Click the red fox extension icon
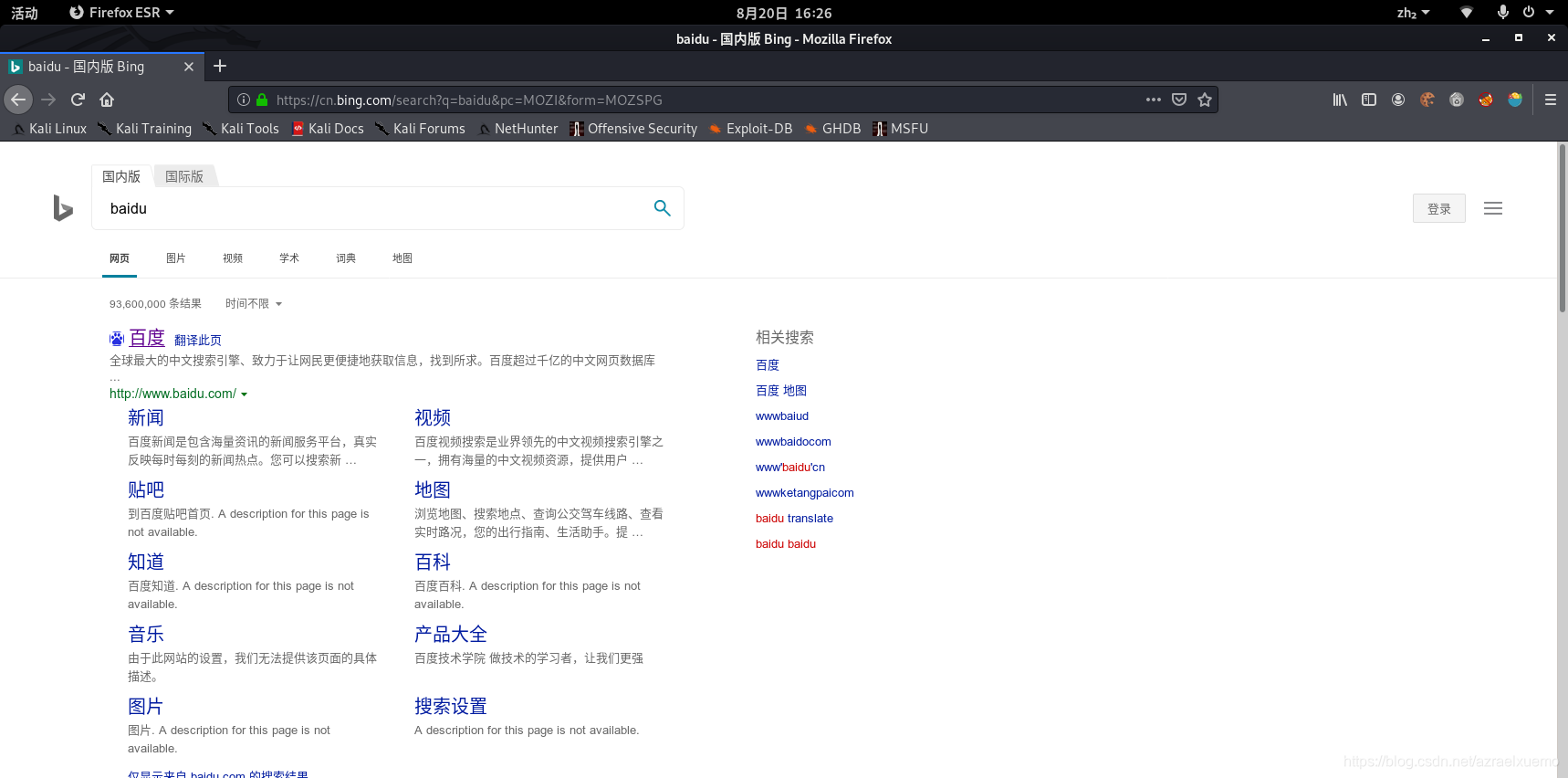The width and height of the screenshot is (1568, 778). click(1486, 100)
